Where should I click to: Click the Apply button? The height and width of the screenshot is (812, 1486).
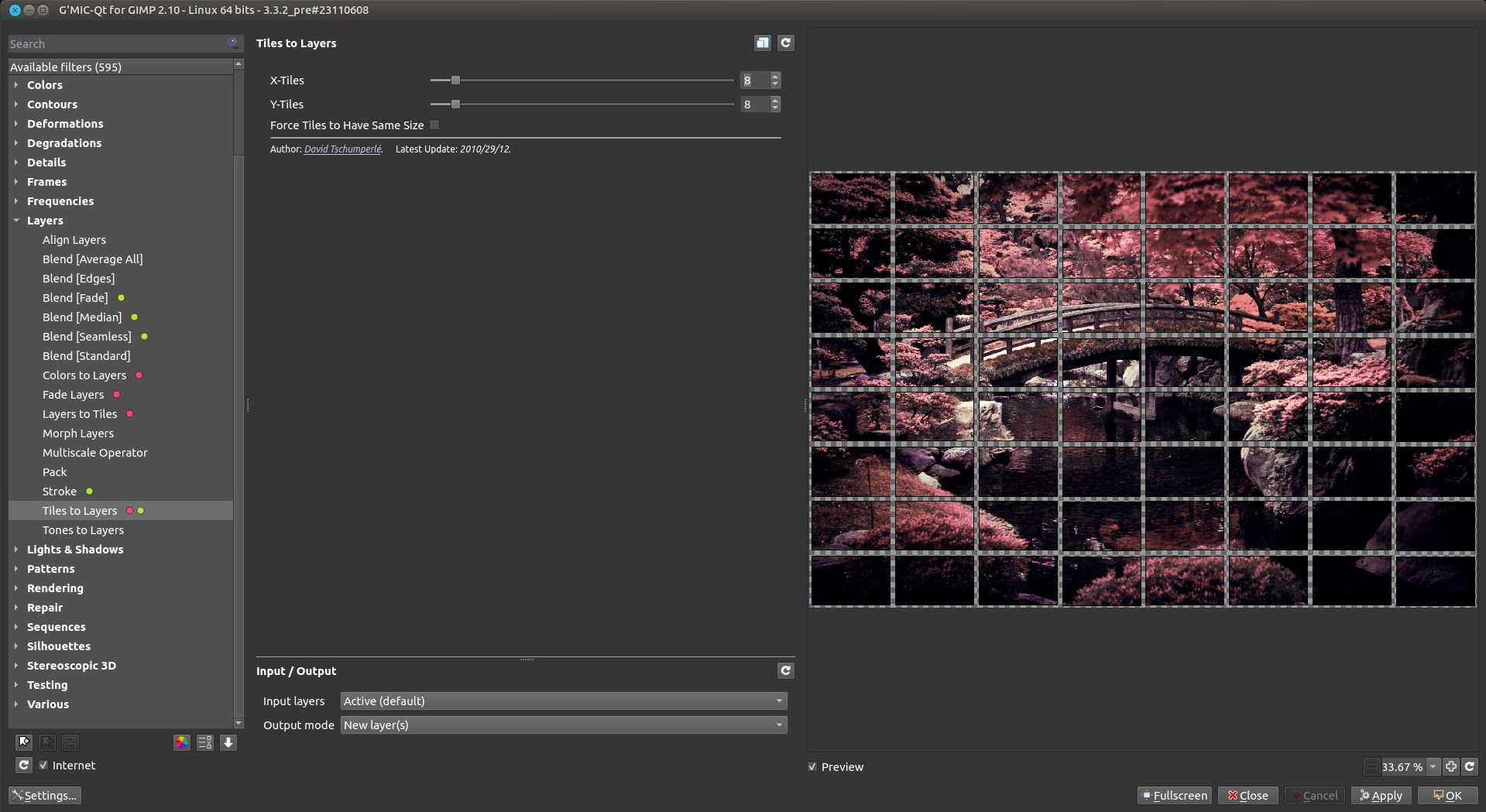1381,795
